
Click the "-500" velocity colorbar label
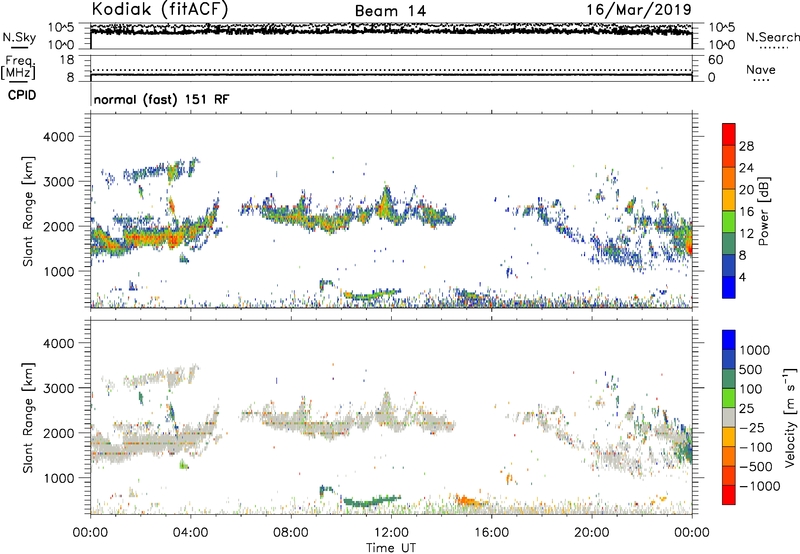pos(756,467)
